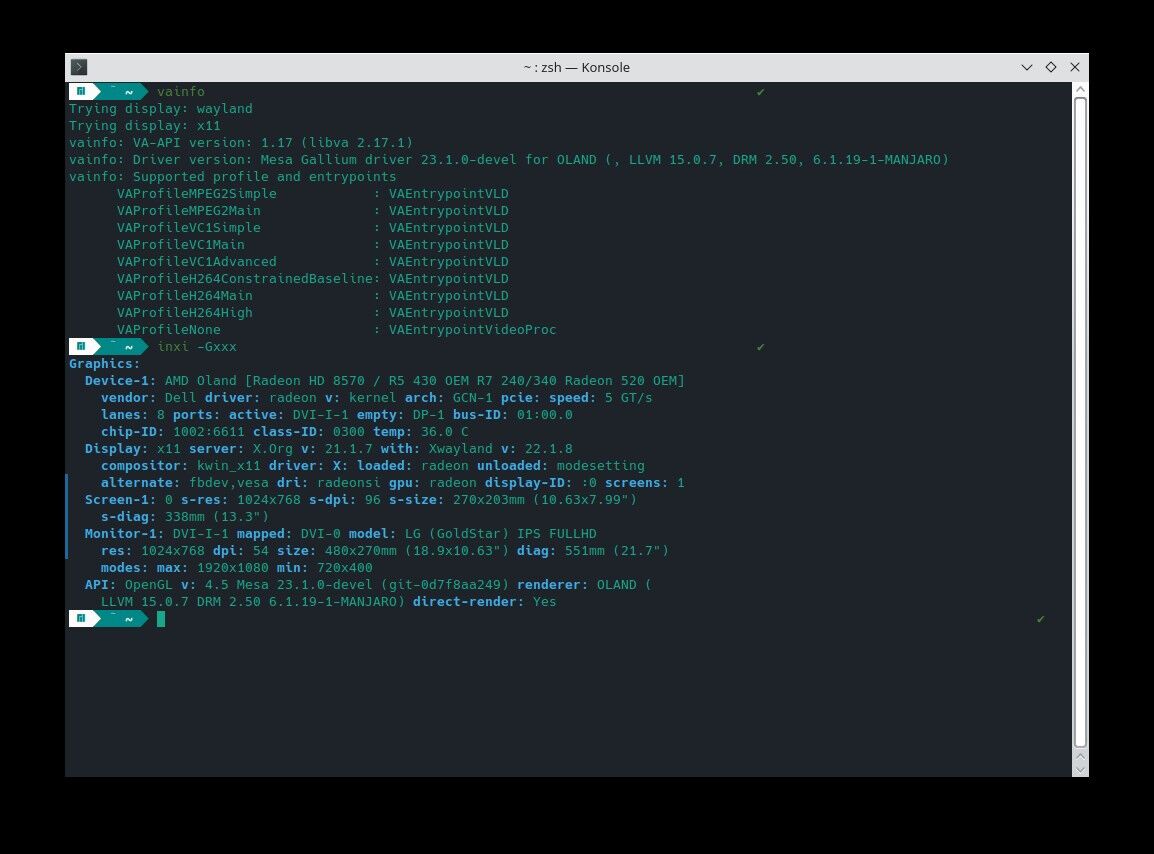Close the Konsole window
Viewport: 1154px width, 854px height.
point(1075,67)
